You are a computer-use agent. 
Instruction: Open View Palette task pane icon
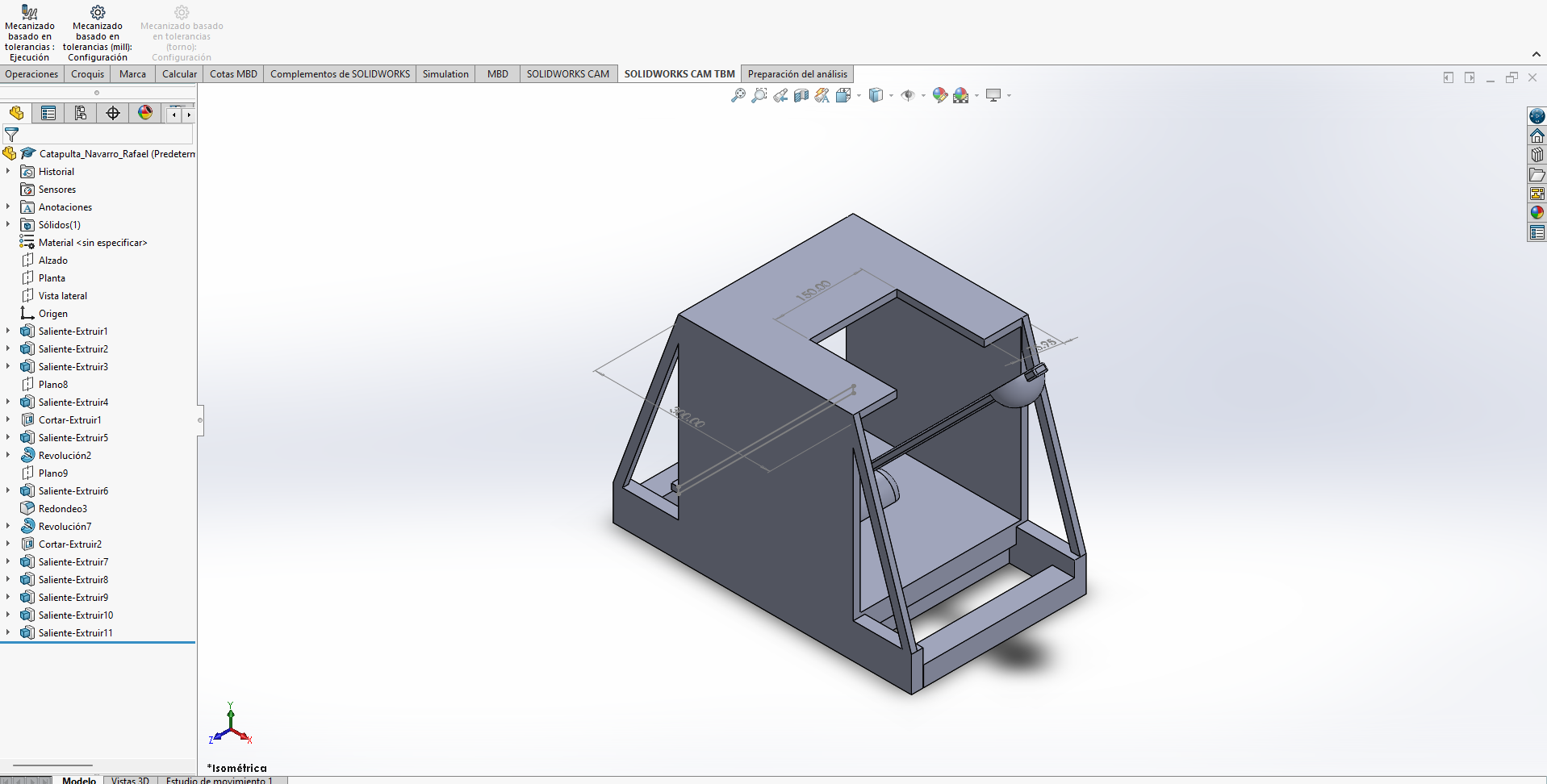[x=1537, y=194]
